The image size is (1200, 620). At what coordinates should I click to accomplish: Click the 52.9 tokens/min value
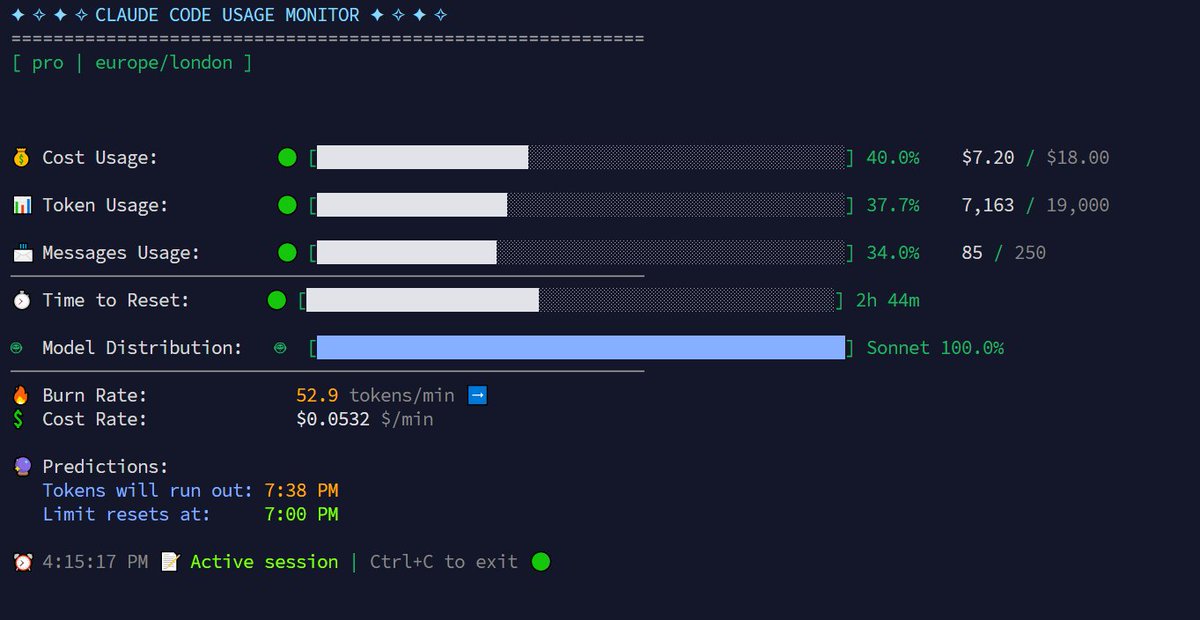point(375,395)
